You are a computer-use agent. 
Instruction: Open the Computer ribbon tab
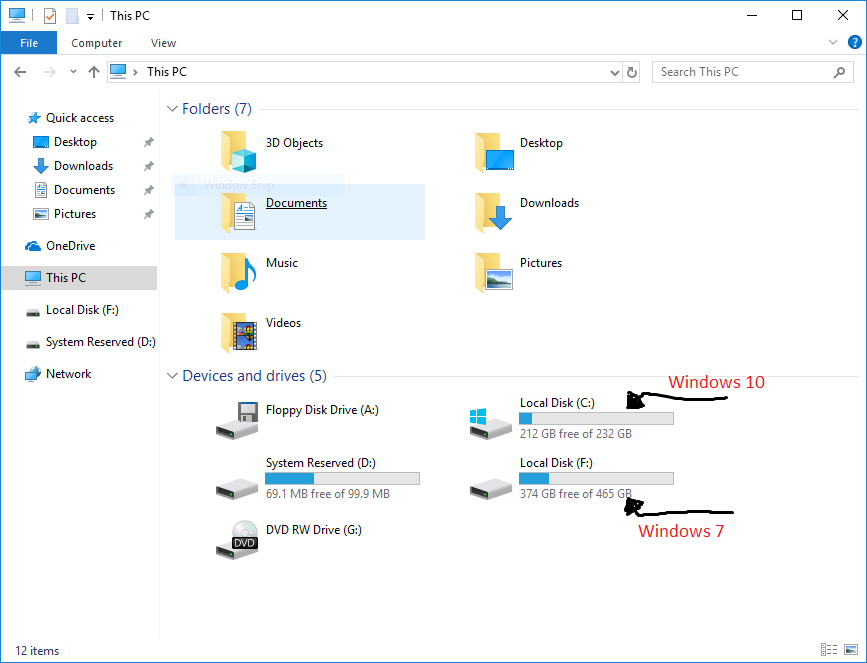(x=96, y=43)
